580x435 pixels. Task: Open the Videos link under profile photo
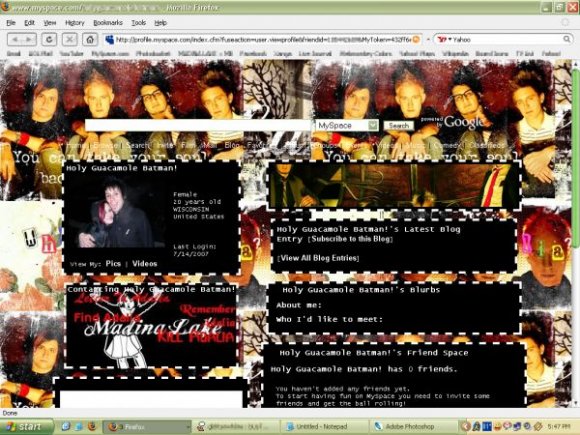click(145, 263)
